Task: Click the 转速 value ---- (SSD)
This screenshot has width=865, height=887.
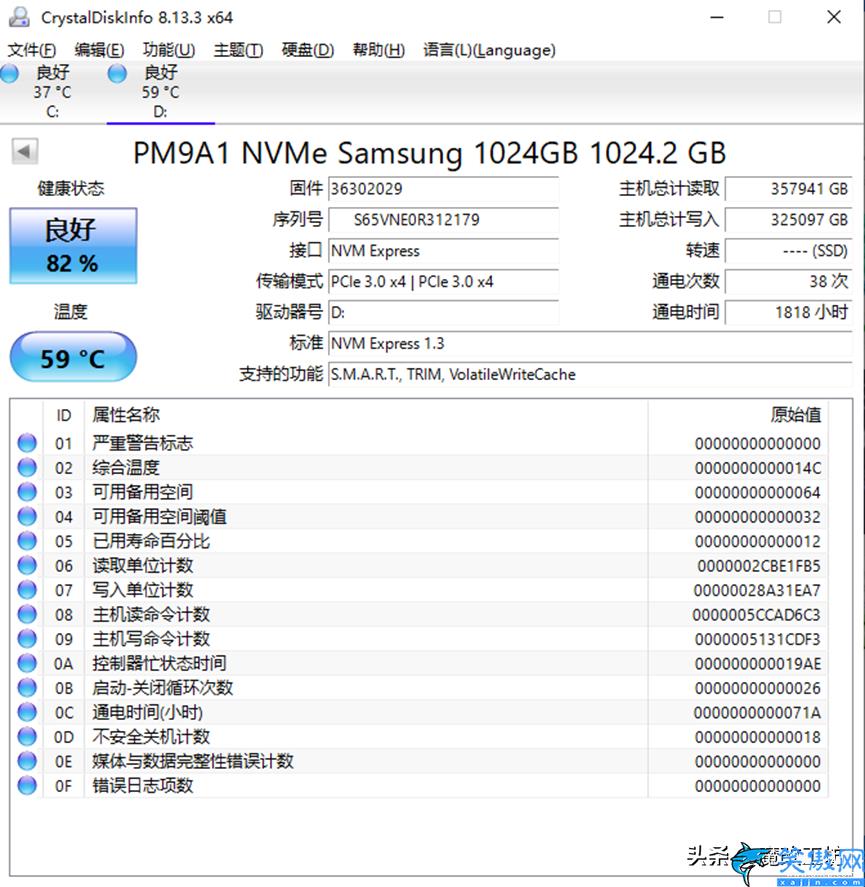Action: tap(789, 251)
